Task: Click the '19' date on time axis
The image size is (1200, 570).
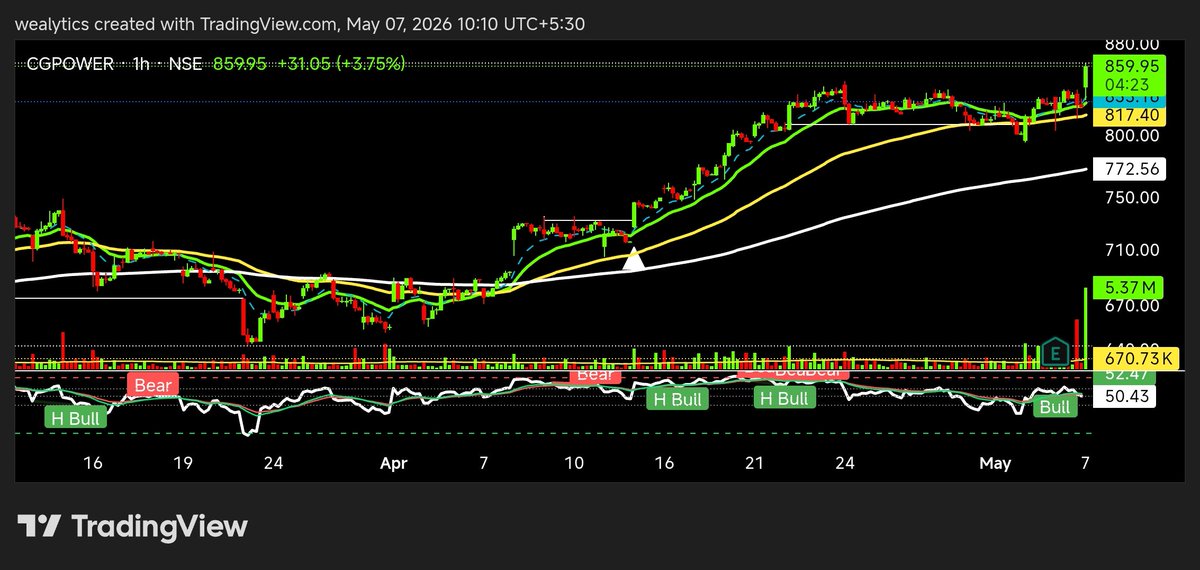Action: [x=183, y=463]
